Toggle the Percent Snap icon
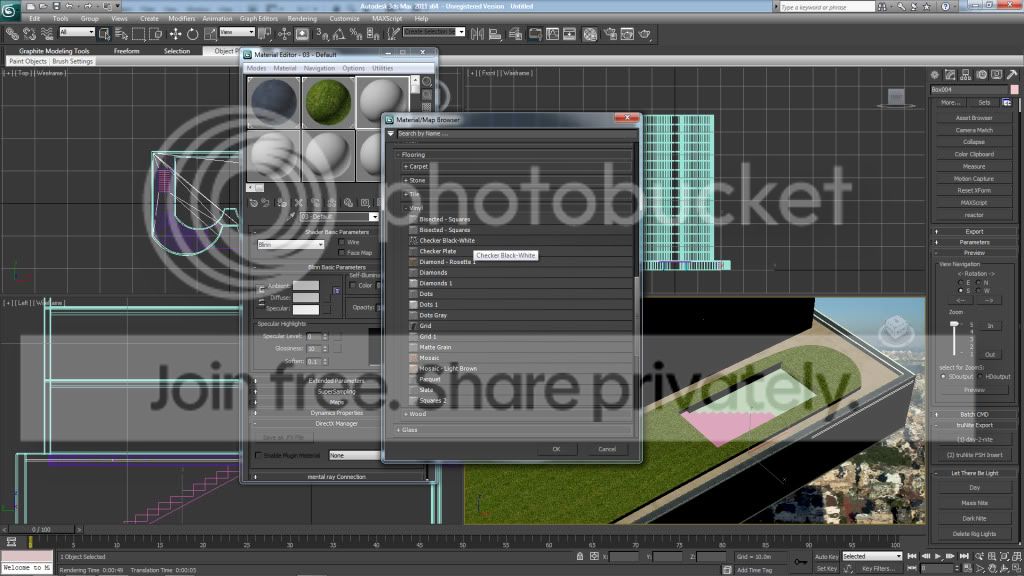Screen dimensions: 1024x576 point(356,34)
